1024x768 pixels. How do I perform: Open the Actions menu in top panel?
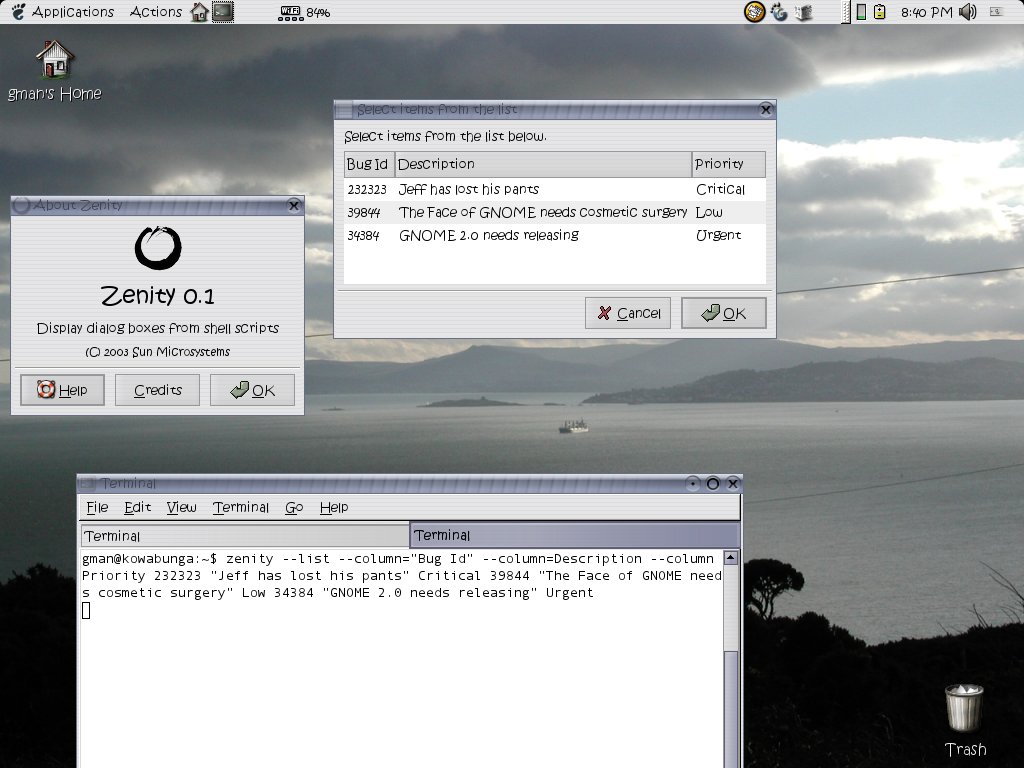coord(155,12)
